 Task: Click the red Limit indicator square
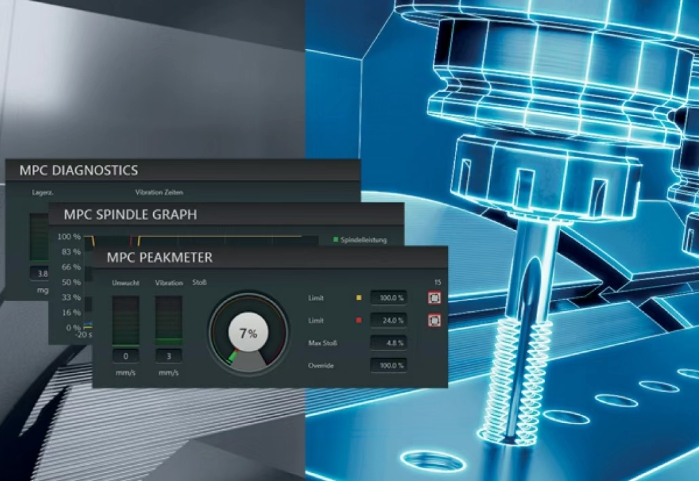pos(359,320)
